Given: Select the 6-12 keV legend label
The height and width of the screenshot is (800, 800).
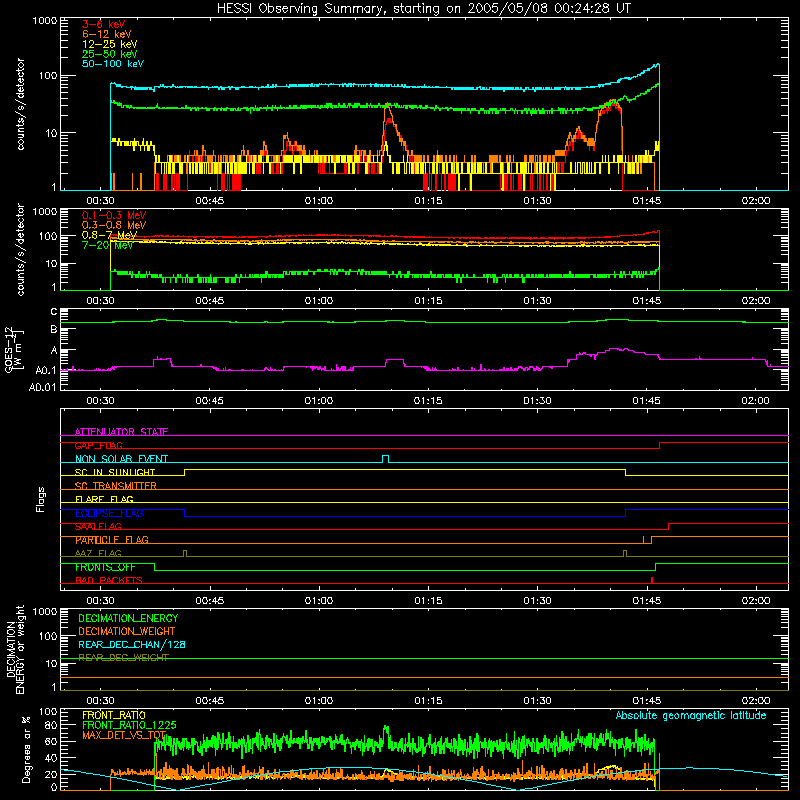Looking at the screenshot, I should 106,34.
